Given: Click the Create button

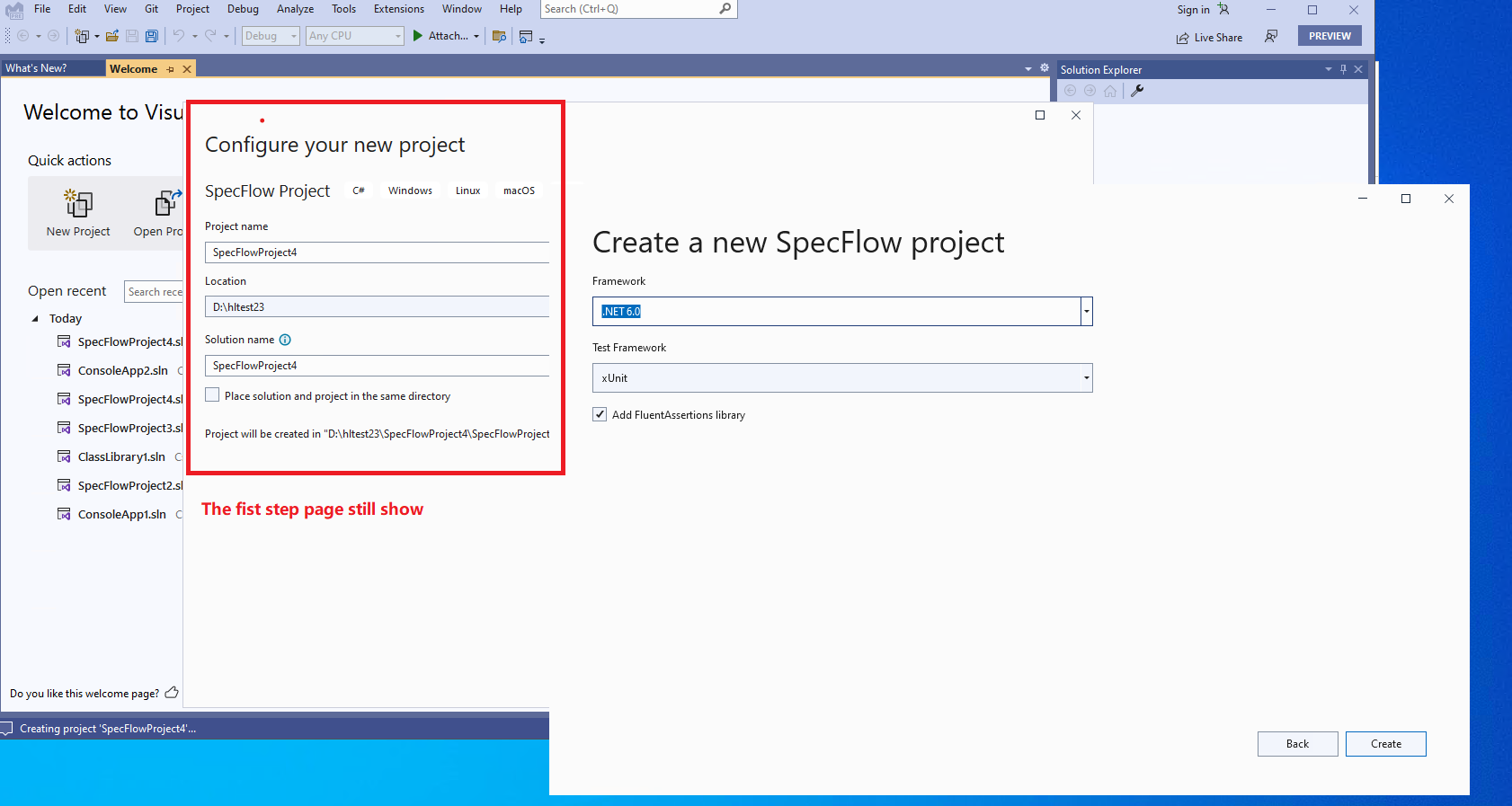Looking at the screenshot, I should coord(1385,744).
